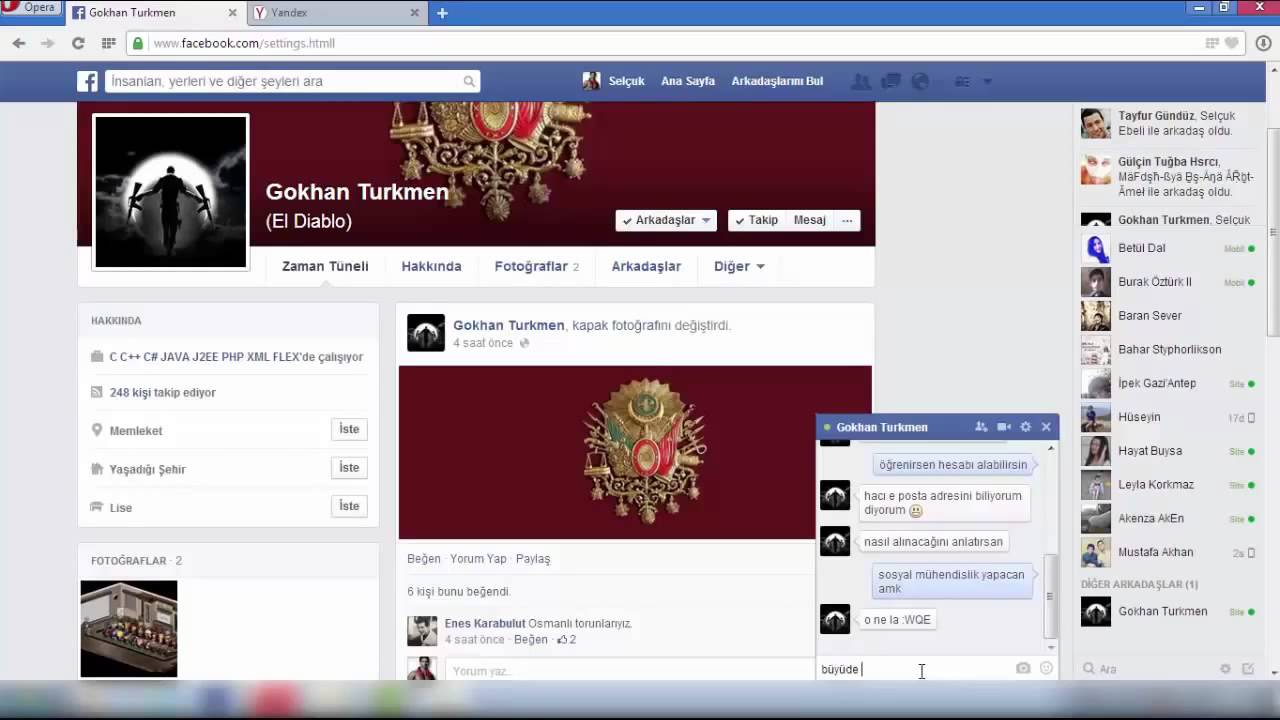Open chat options gear in chat header
1280x720 pixels.
1025,427
